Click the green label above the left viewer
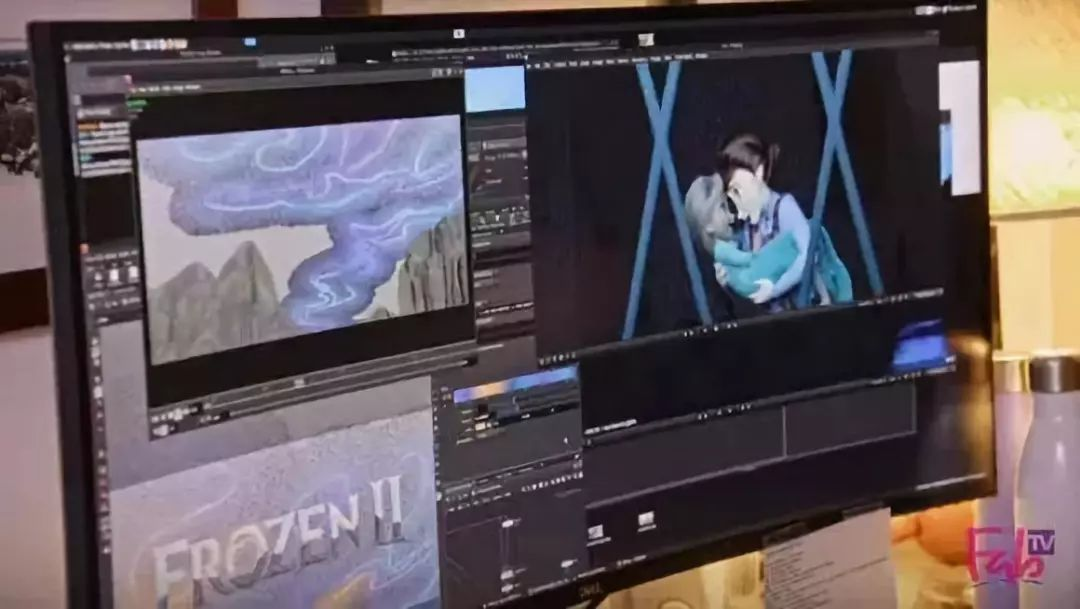The width and height of the screenshot is (1080, 609). 136,104
